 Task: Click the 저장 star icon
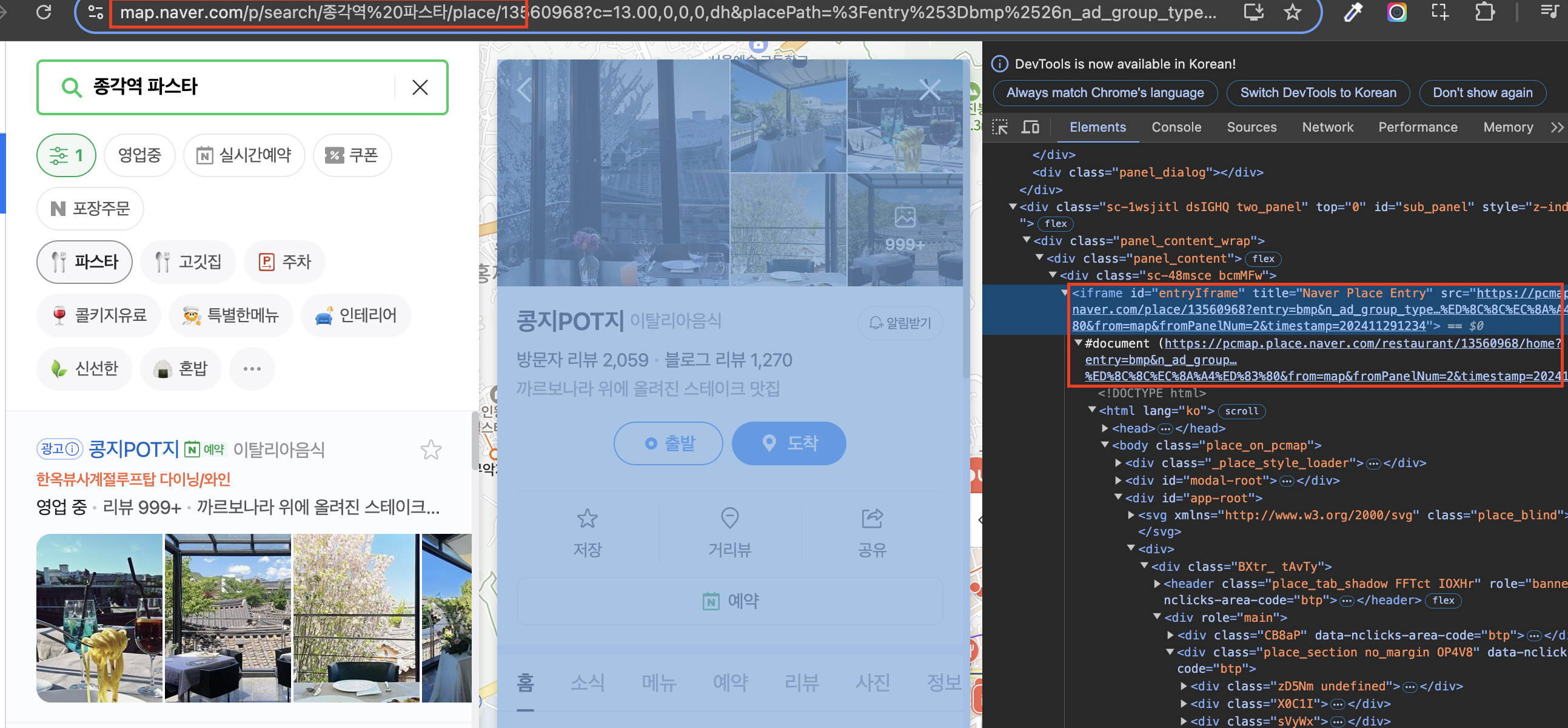click(x=587, y=519)
